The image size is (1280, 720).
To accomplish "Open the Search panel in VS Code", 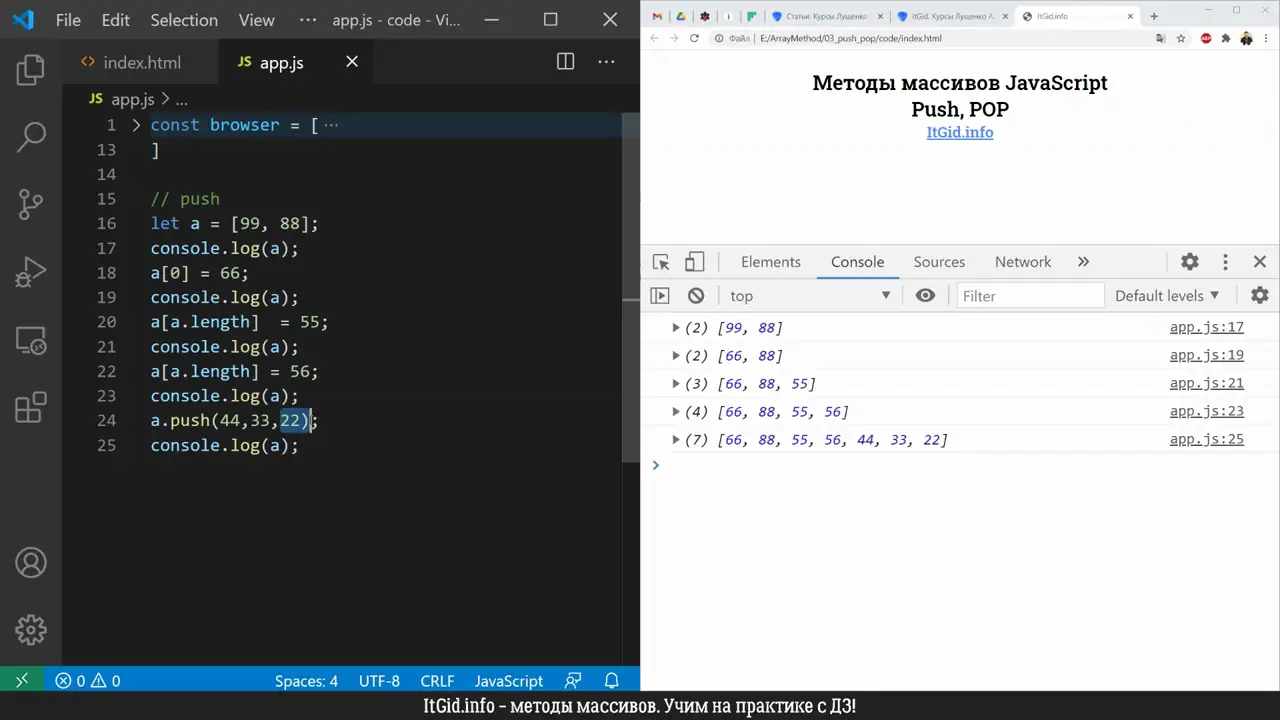I will tap(30, 135).
